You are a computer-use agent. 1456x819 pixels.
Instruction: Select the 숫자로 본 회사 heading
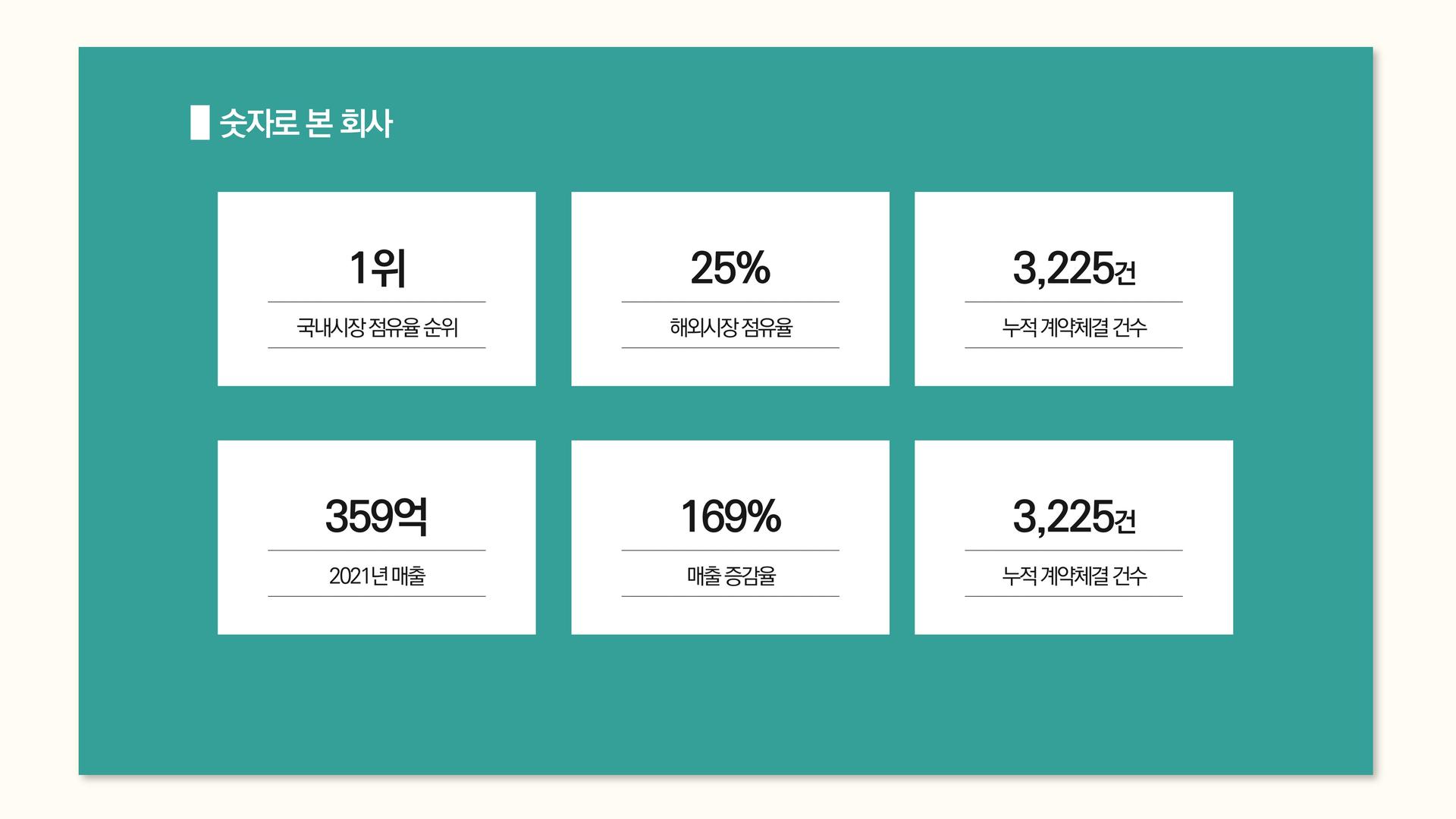coord(306,123)
